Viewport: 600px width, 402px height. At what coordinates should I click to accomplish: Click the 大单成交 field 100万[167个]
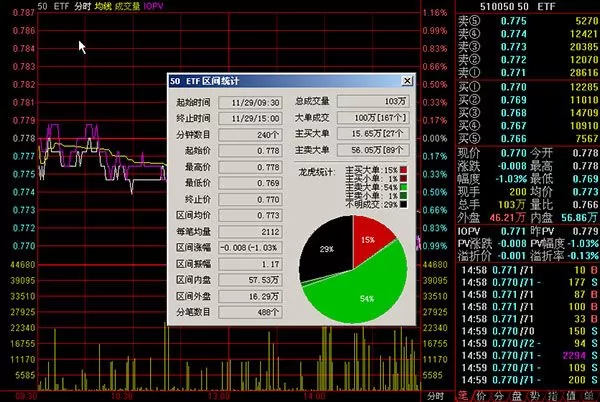[373, 118]
